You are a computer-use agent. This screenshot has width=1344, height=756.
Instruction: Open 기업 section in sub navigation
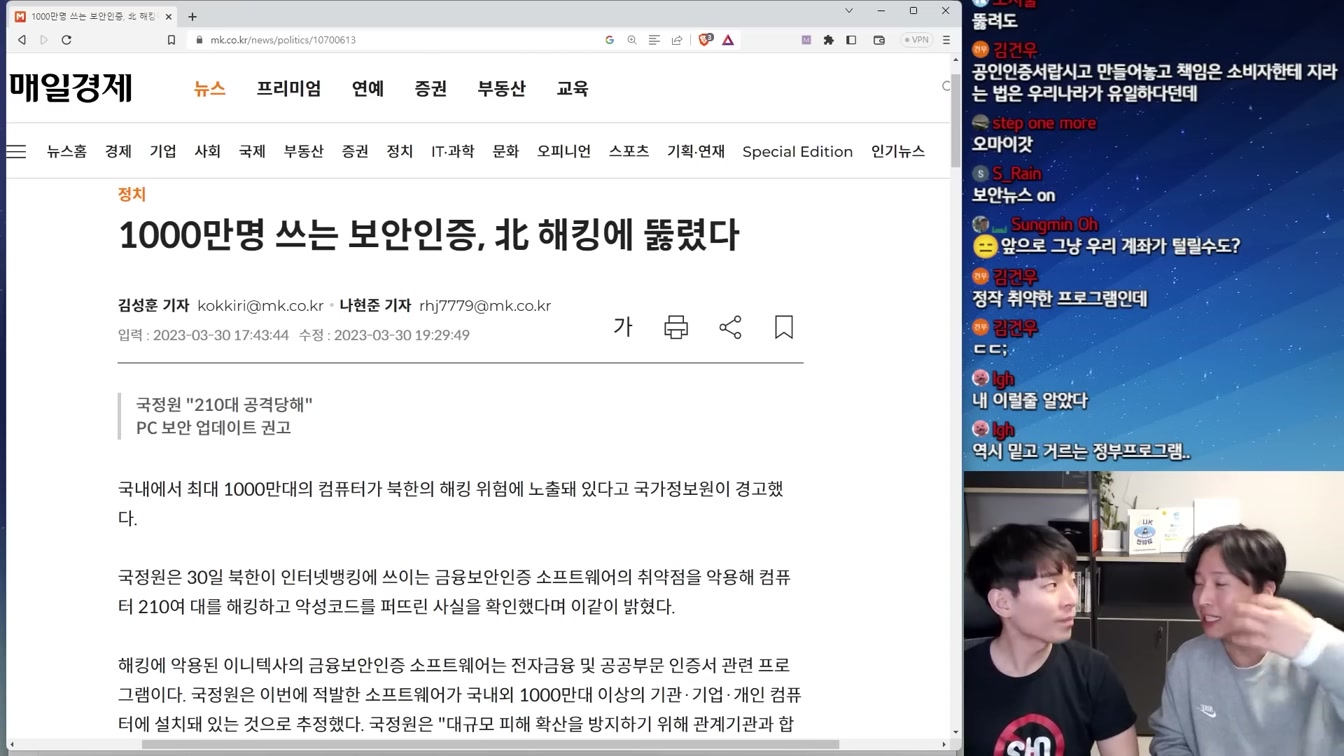pos(163,152)
